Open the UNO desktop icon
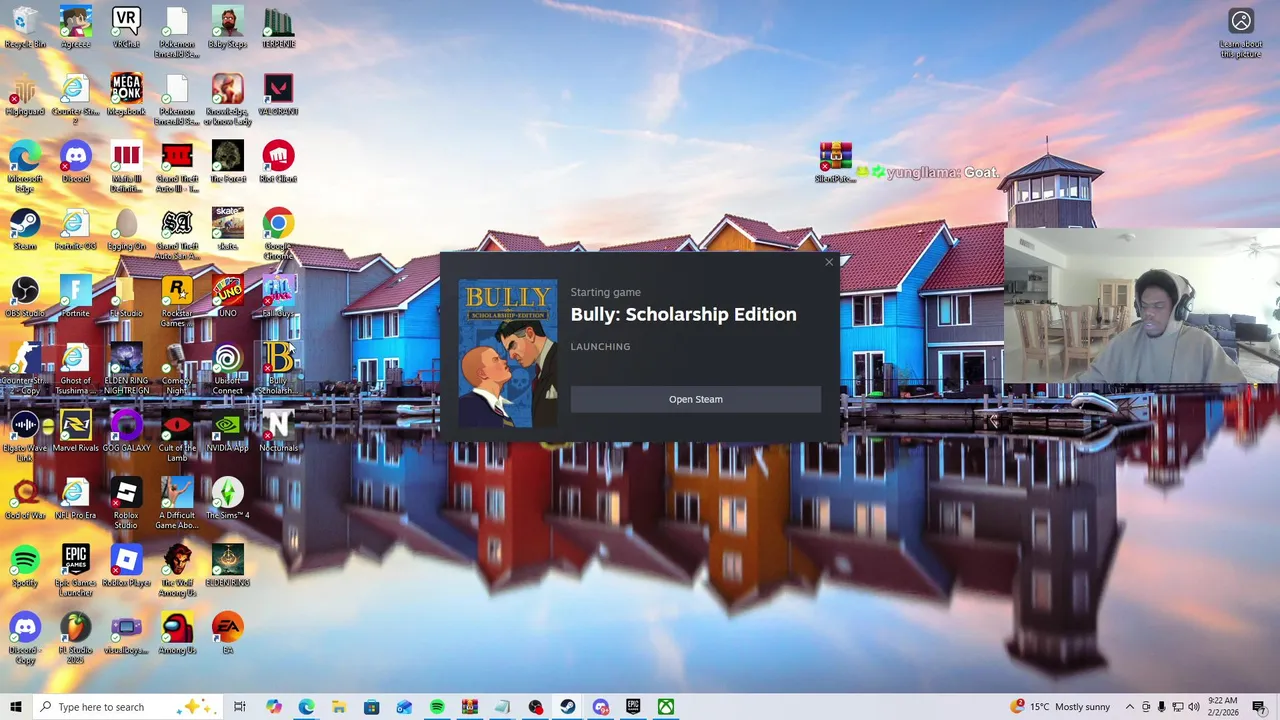The image size is (1280, 720). pos(228,295)
